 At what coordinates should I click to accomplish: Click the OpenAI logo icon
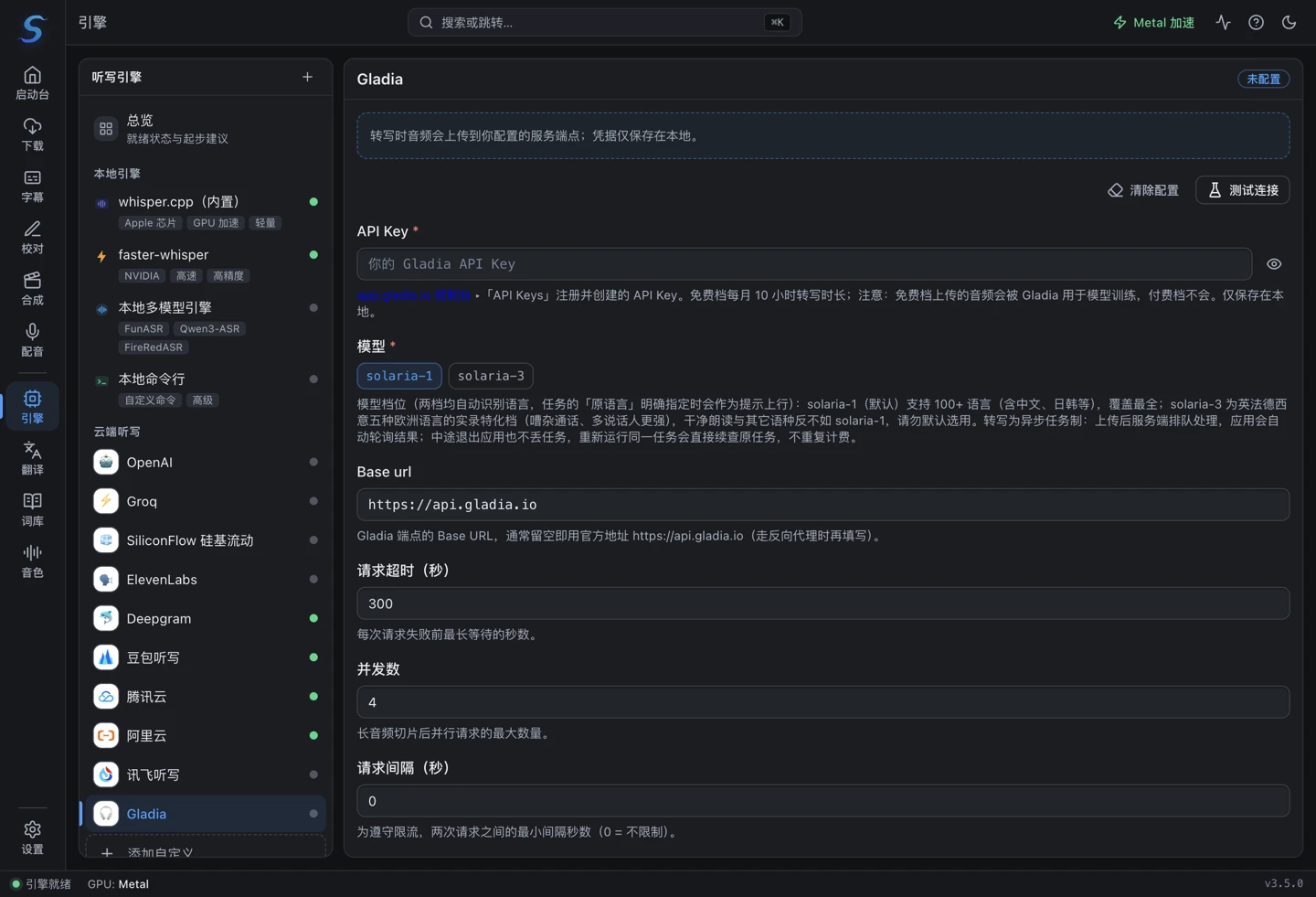pos(106,462)
